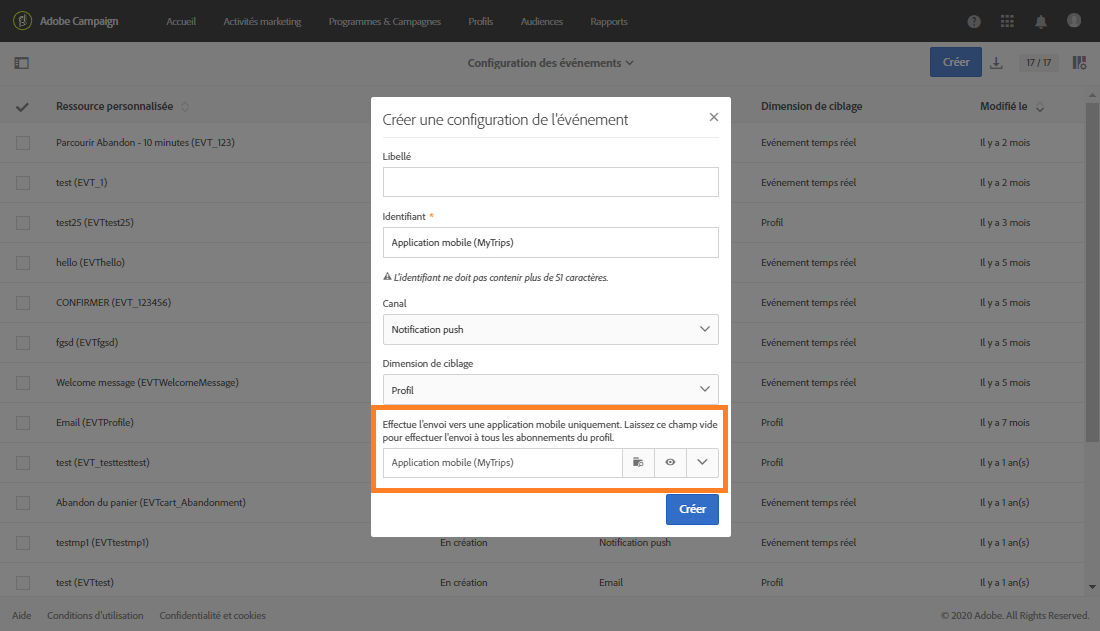Open the Activités marketing menu

[x=262, y=21]
